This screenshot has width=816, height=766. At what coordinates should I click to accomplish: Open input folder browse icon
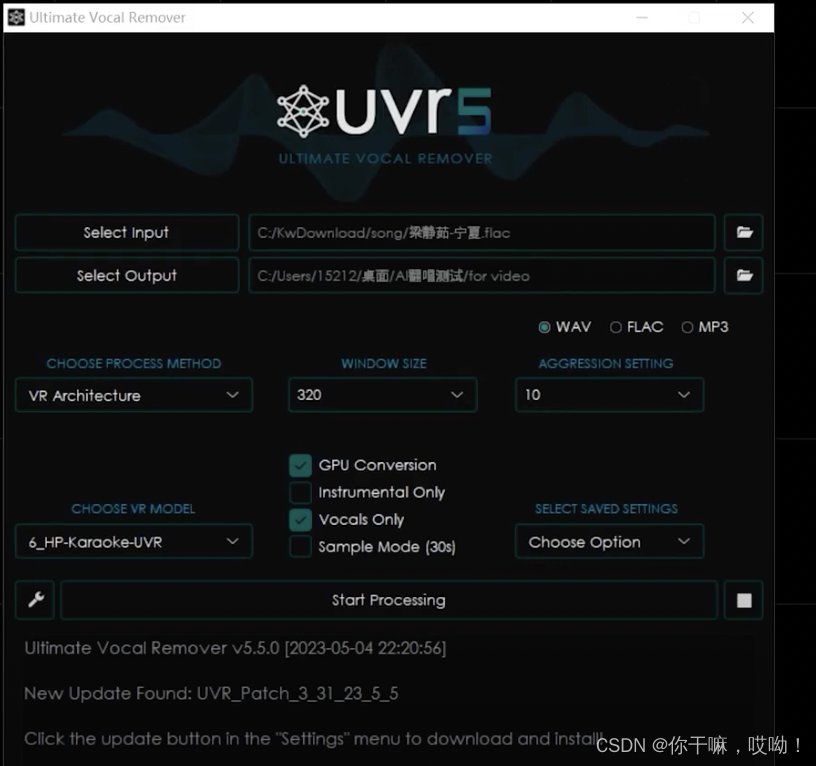[744, 232]
